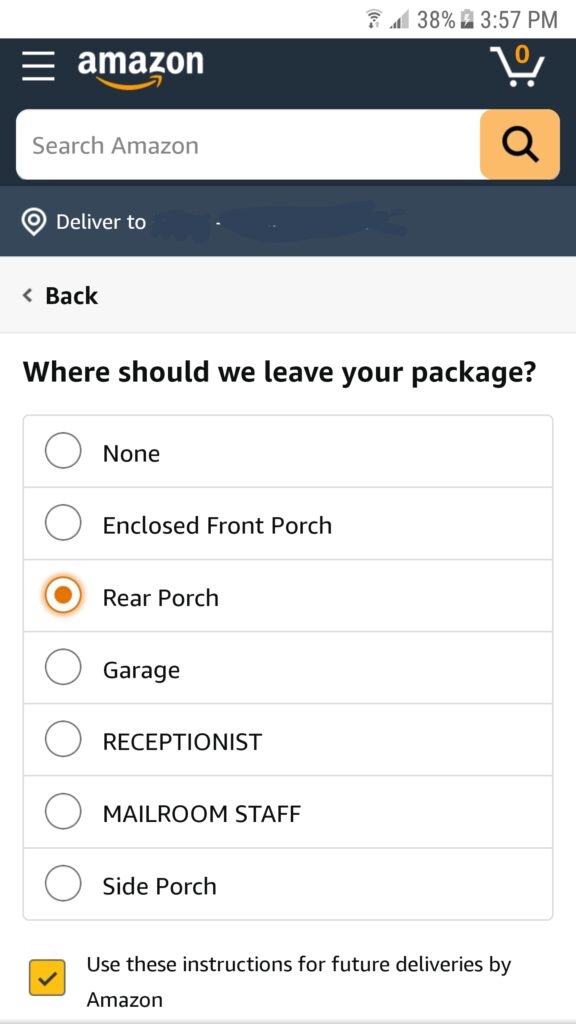Open the hamburger menu icon
This screenshot has height=1024, width=576.
tap(38, 67)
